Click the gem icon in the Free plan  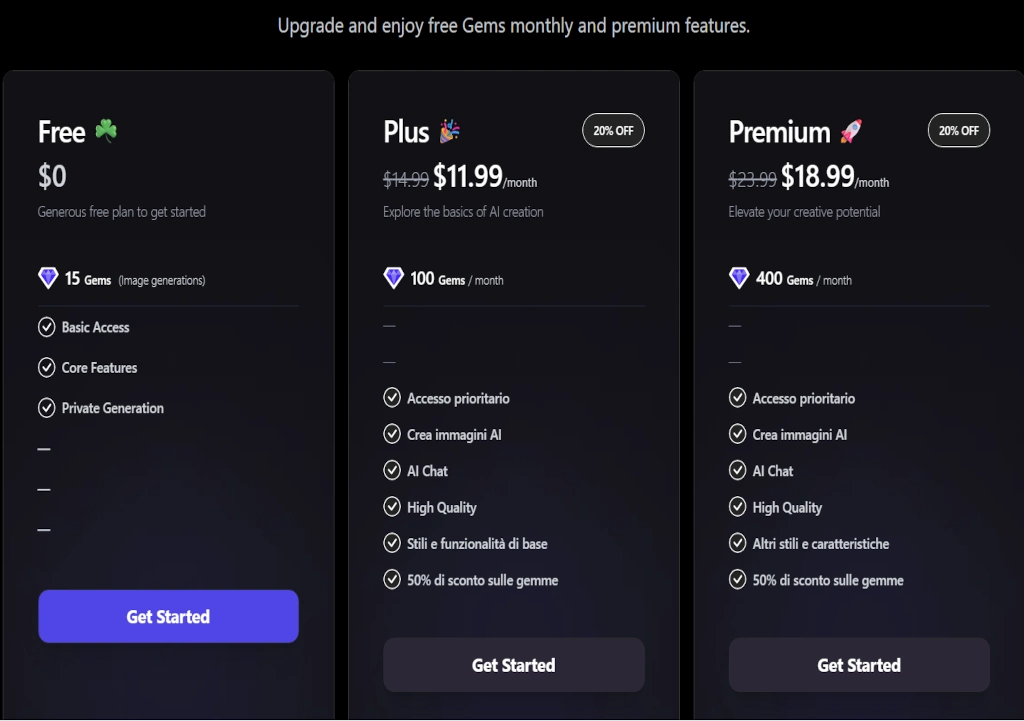[47, 279]
